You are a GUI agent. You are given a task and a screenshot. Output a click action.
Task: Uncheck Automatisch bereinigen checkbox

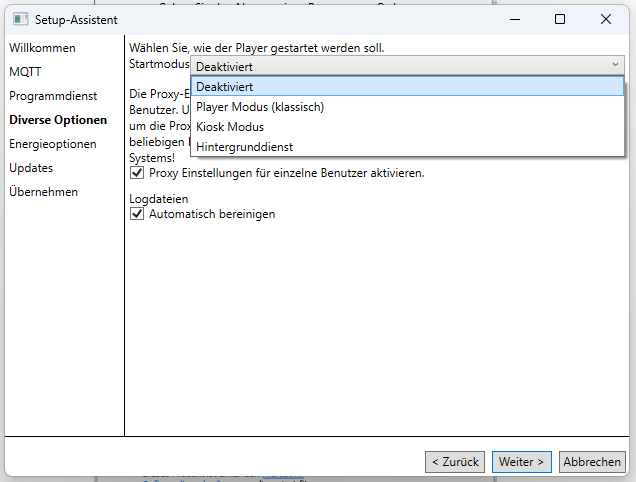(x=137, y=213)
